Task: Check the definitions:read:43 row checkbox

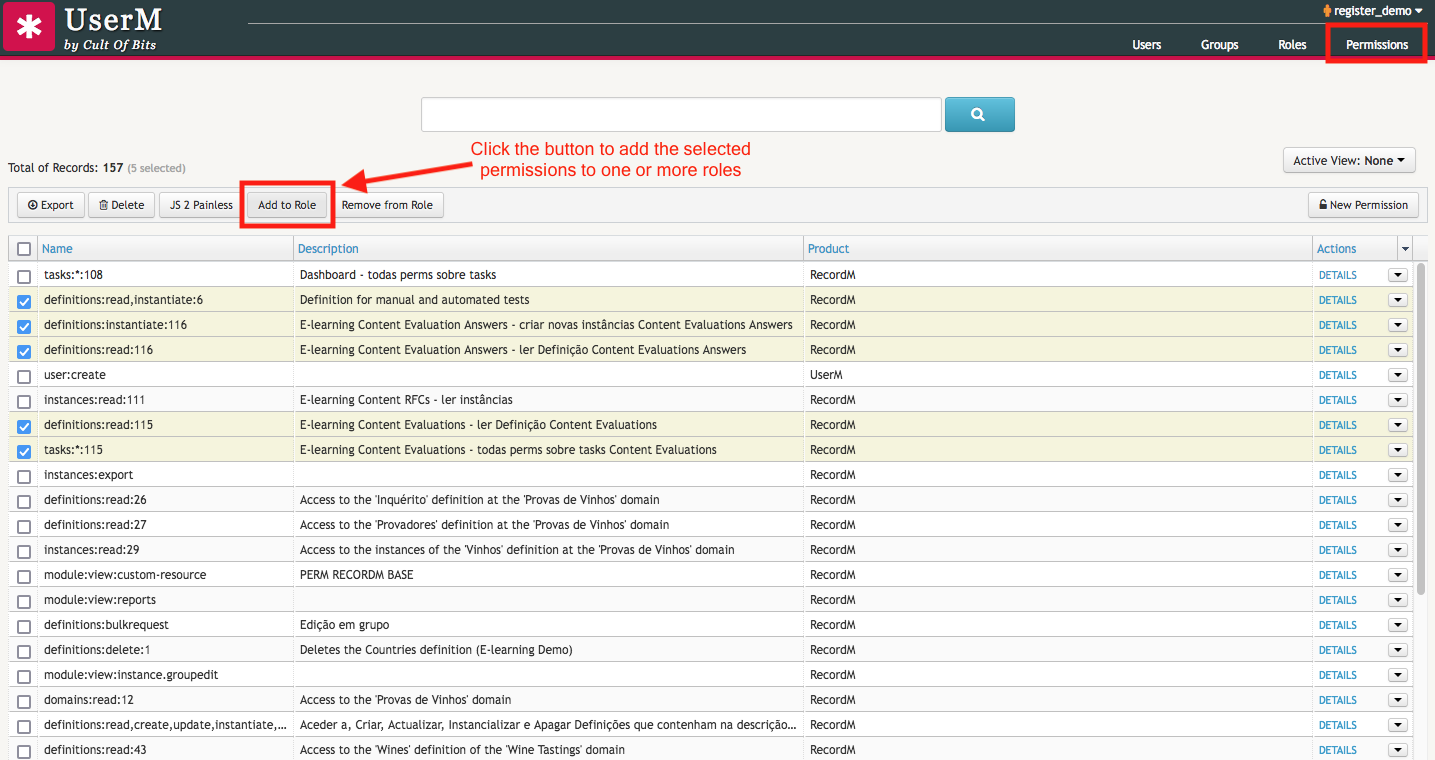Action: click(24, 751)
